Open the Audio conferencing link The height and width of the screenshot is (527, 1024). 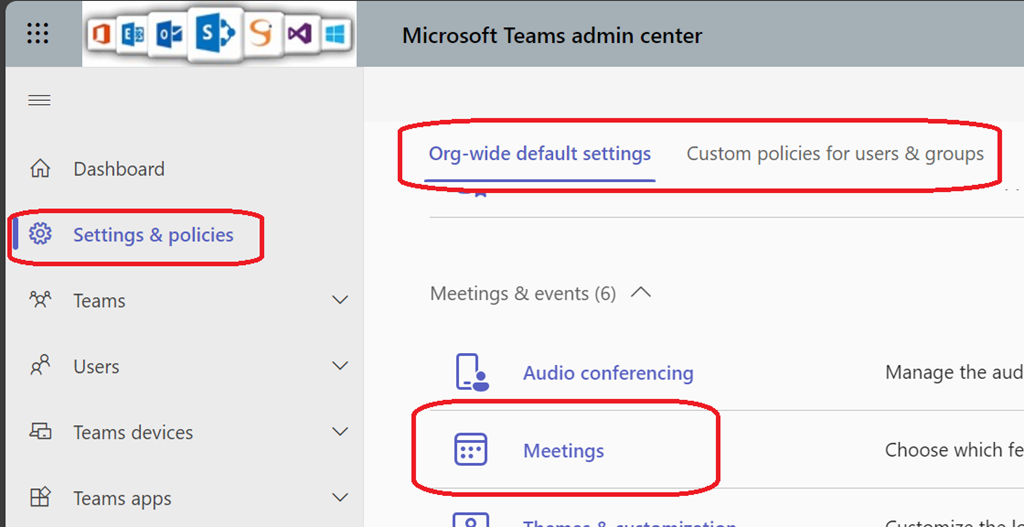click(x=608, y=373)
